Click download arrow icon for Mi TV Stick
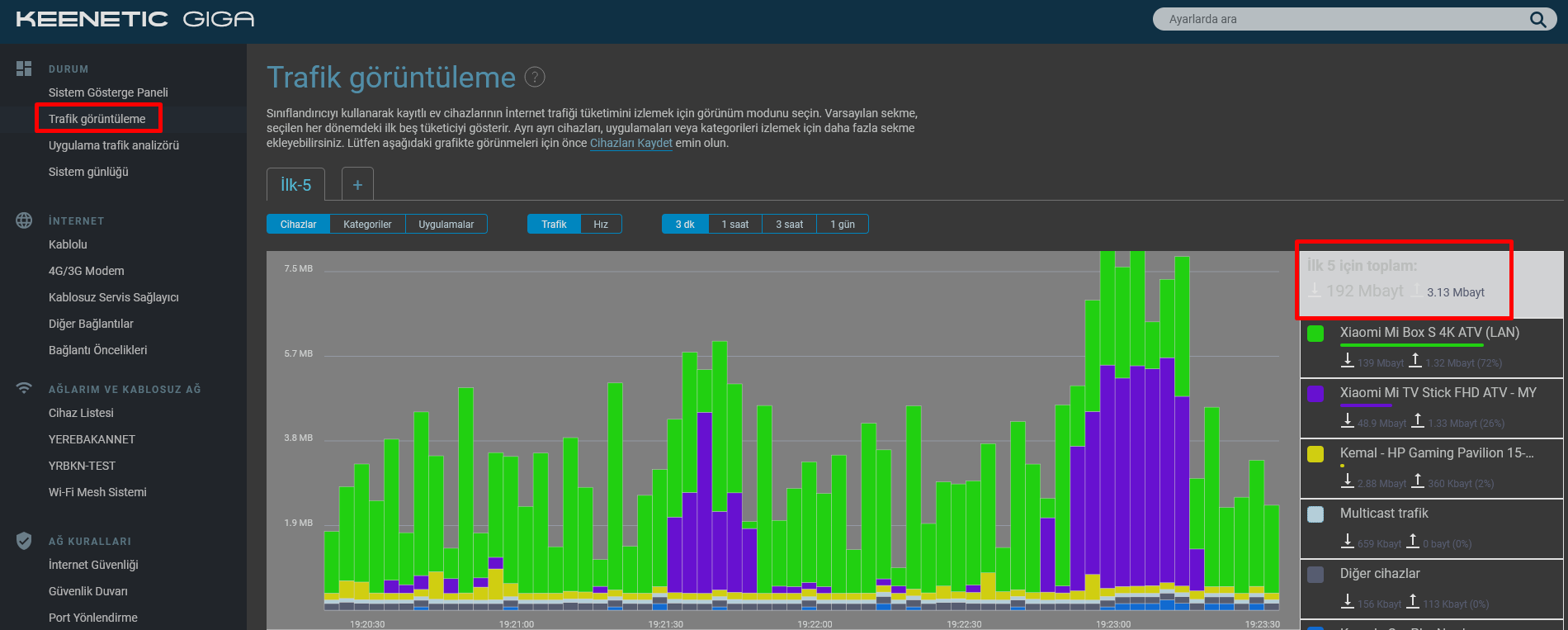This screenshot has height=630, width=1568. pyautogui.click(x=1348, y=420)
